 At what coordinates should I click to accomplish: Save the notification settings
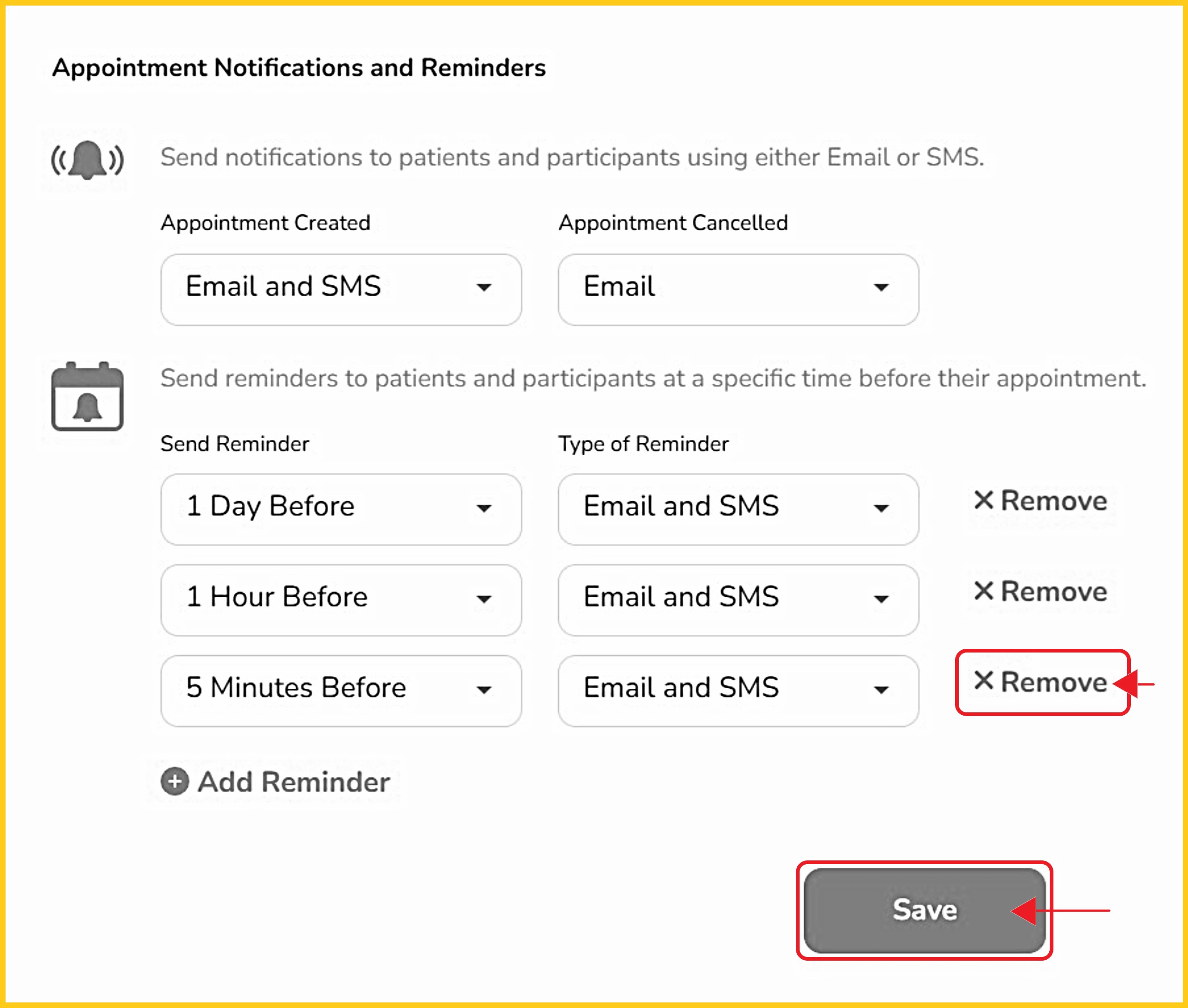click(924, 910)
